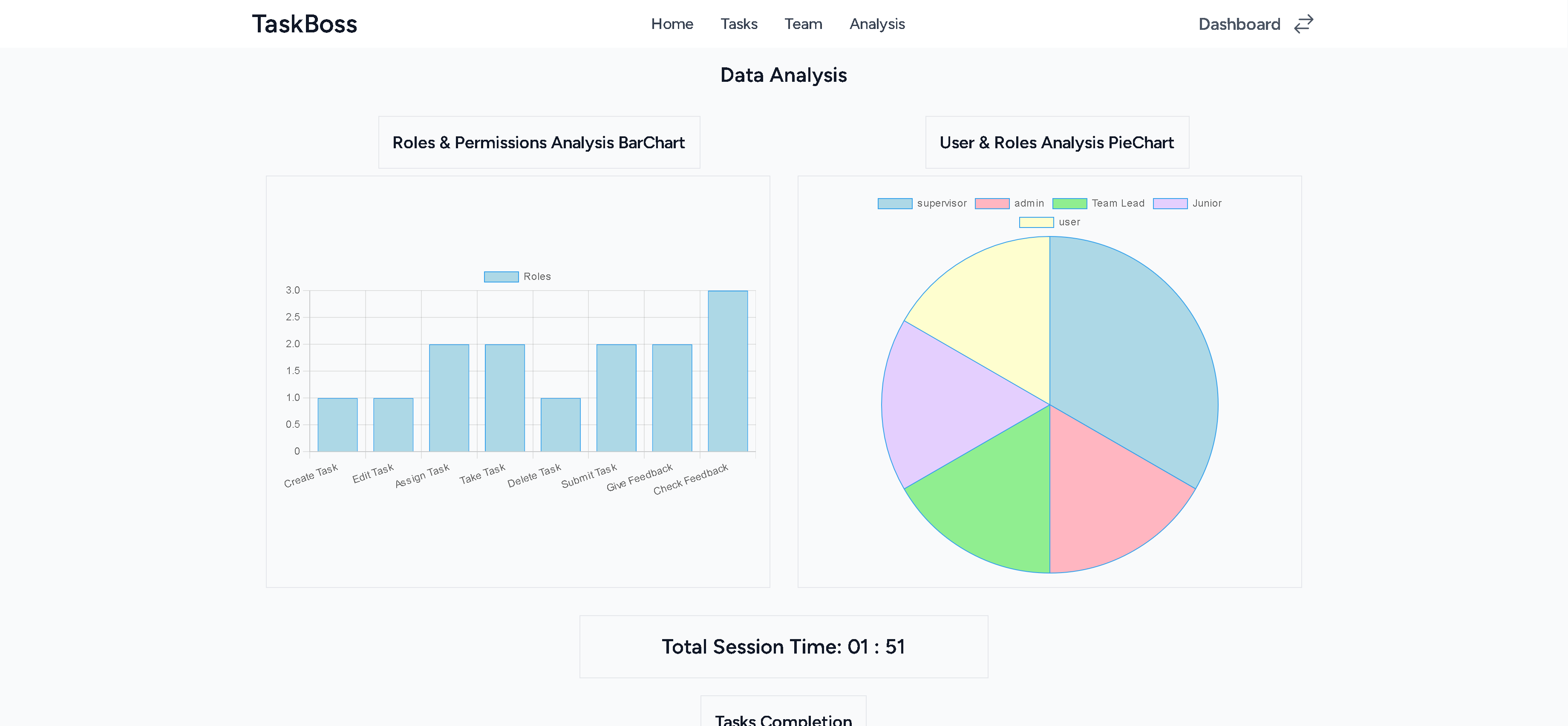Click the Dashboard text link
This screenshot has height=726, width=1568.
[x=1239, y=24]
